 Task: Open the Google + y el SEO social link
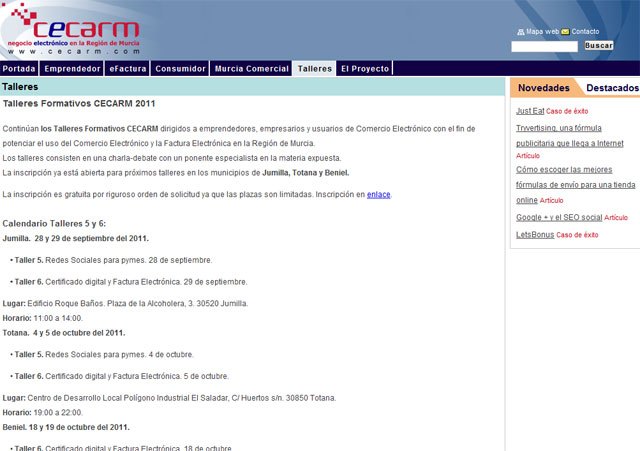[559, 217]
